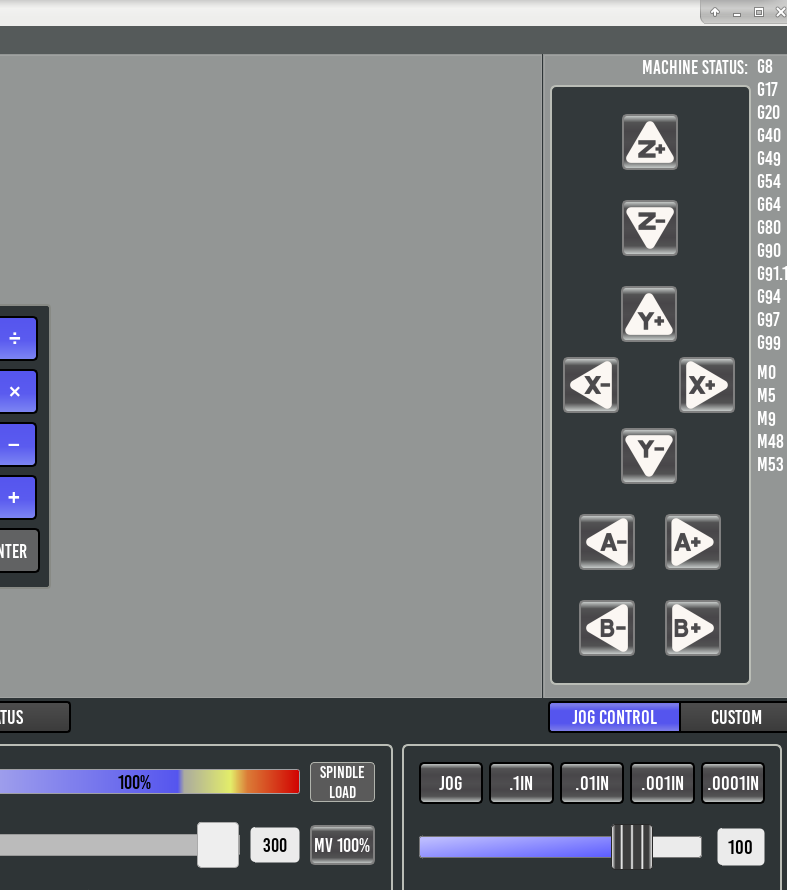Maximize the window
Screen dimensions: 787x890
759,12
